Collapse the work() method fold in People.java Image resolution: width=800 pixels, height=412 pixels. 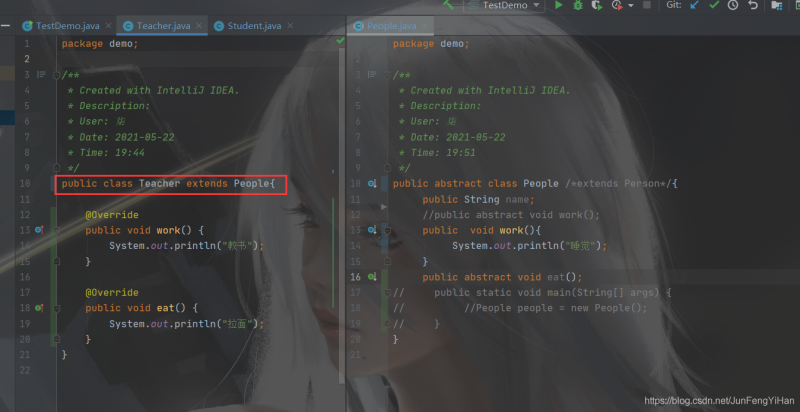pyautogui.click(x=387, y=230)
